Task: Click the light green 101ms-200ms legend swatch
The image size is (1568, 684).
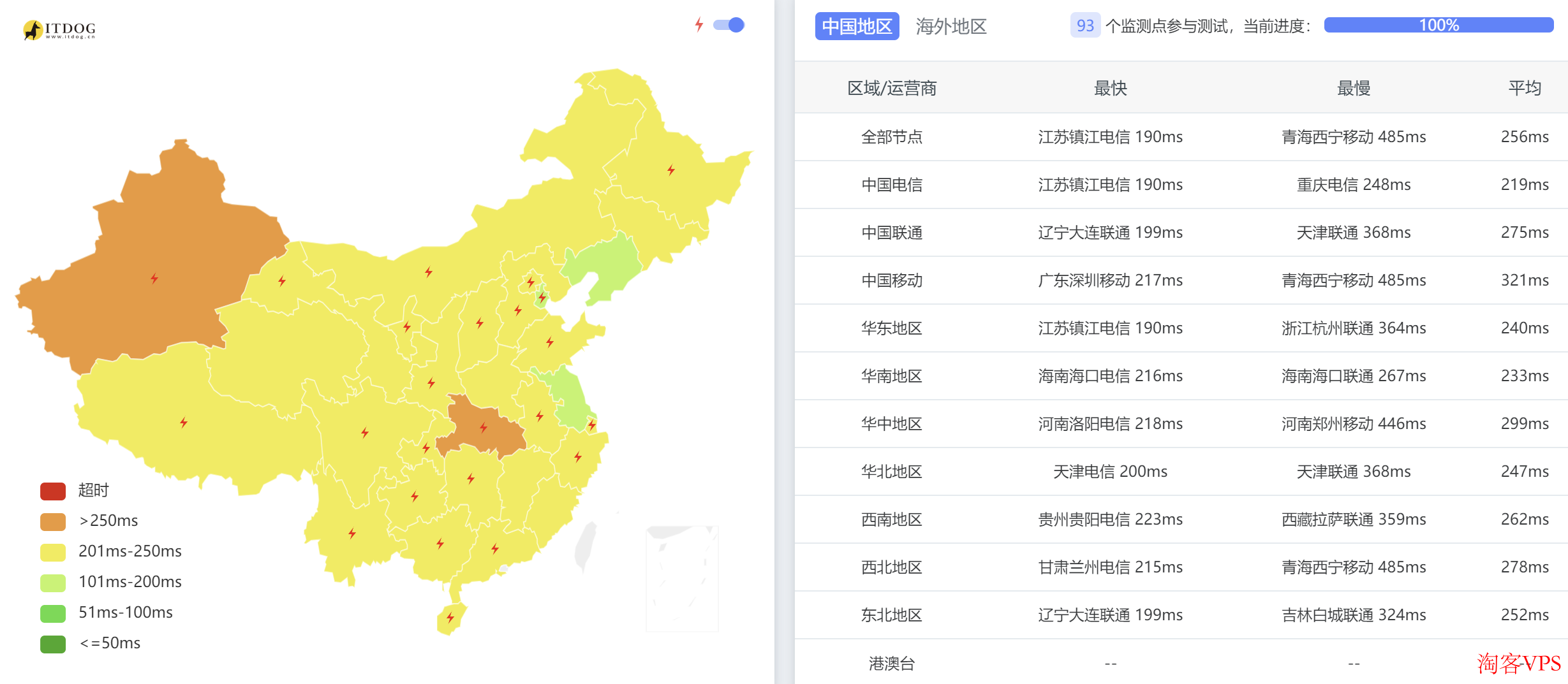Action: (53, 583)
